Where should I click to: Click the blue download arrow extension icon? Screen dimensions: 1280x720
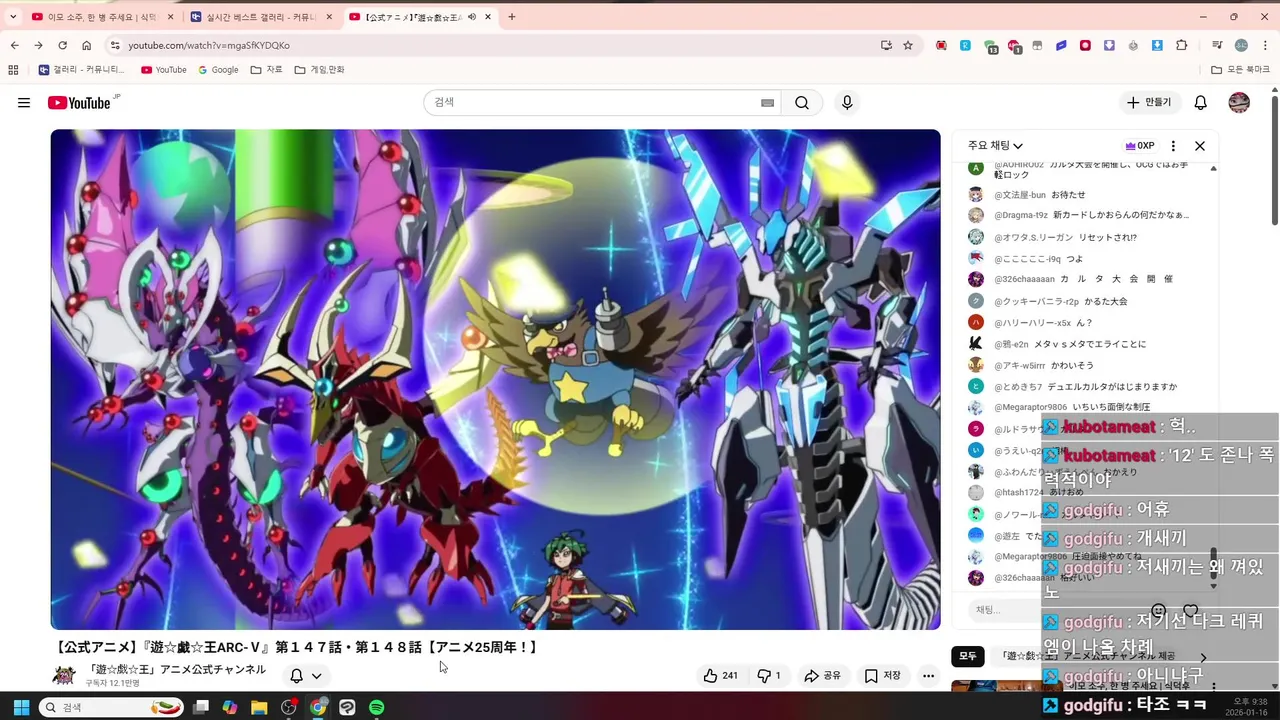(1157, 45)
